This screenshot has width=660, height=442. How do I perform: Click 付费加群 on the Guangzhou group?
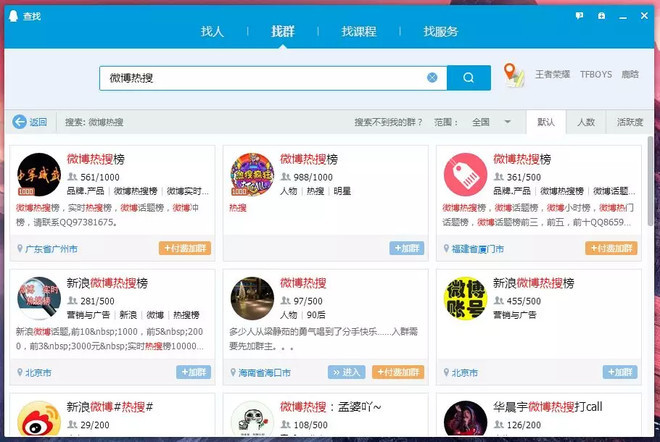point(185,248)
